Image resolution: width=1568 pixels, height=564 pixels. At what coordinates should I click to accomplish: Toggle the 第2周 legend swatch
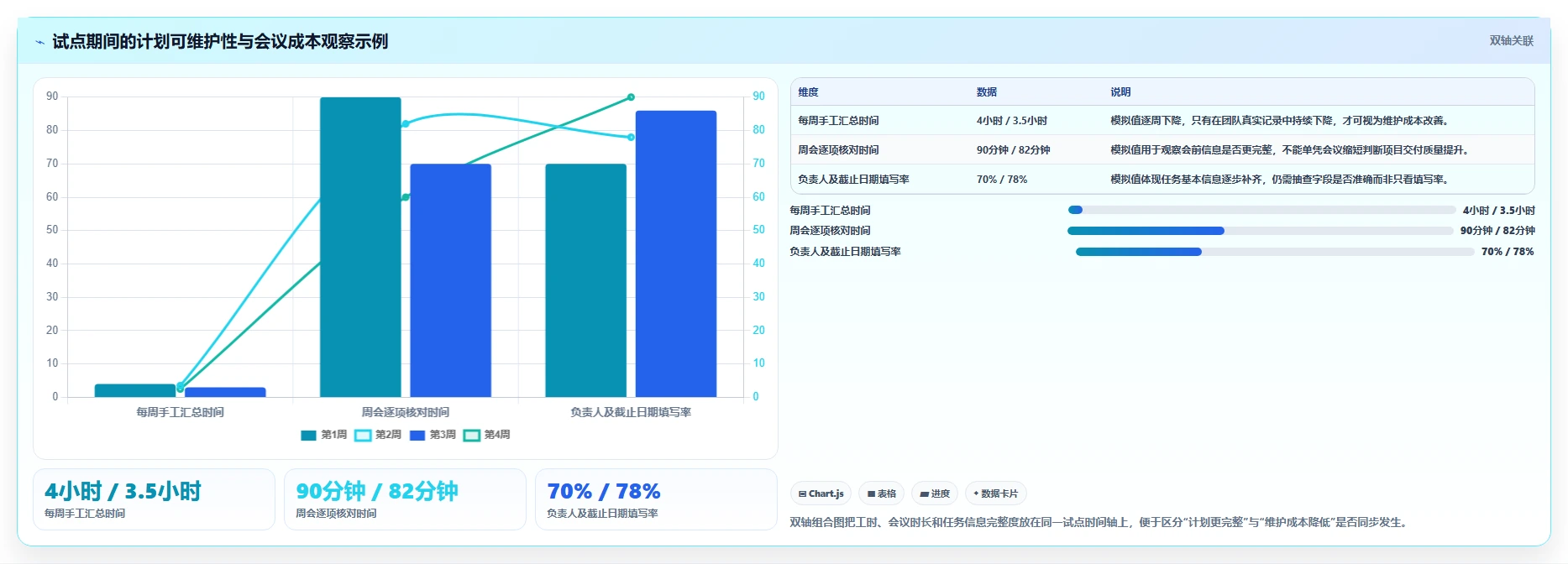tap(363, 435)
